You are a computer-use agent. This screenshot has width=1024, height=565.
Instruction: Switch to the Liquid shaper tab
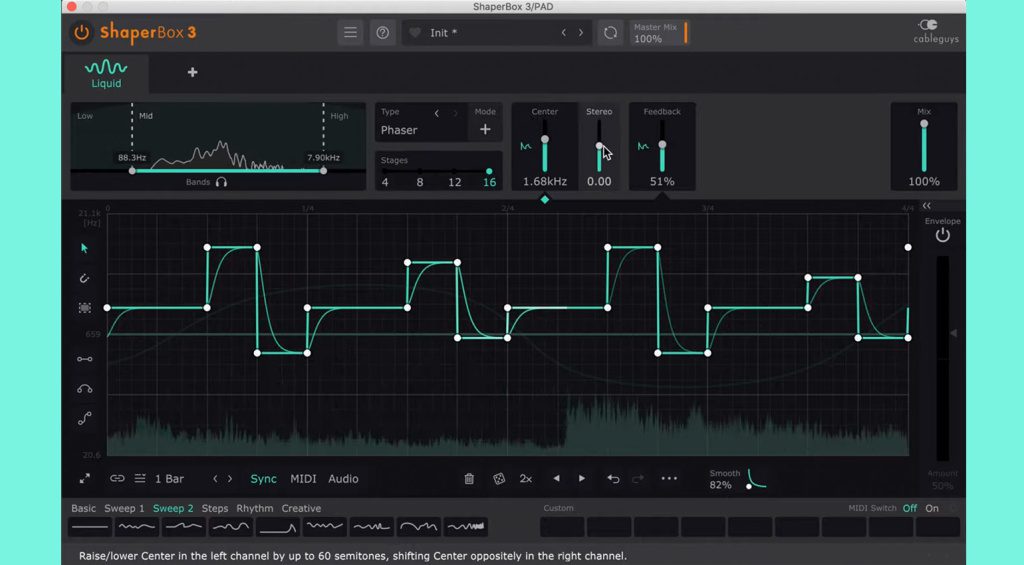point(106,74)
